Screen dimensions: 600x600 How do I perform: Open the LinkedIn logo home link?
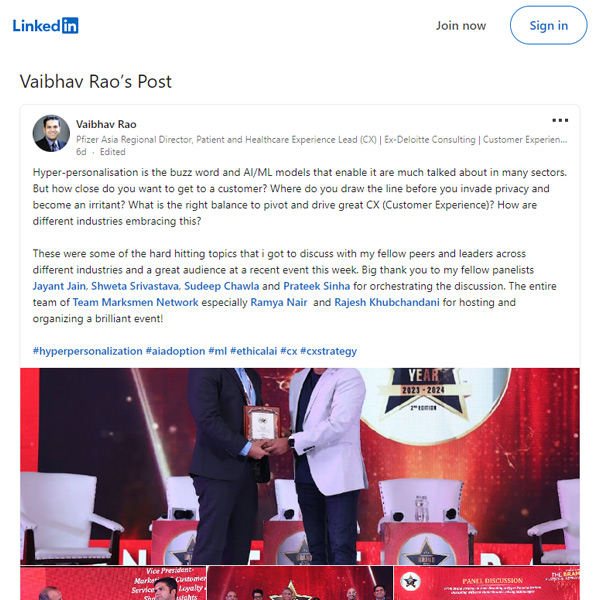(x=46, y=26)
